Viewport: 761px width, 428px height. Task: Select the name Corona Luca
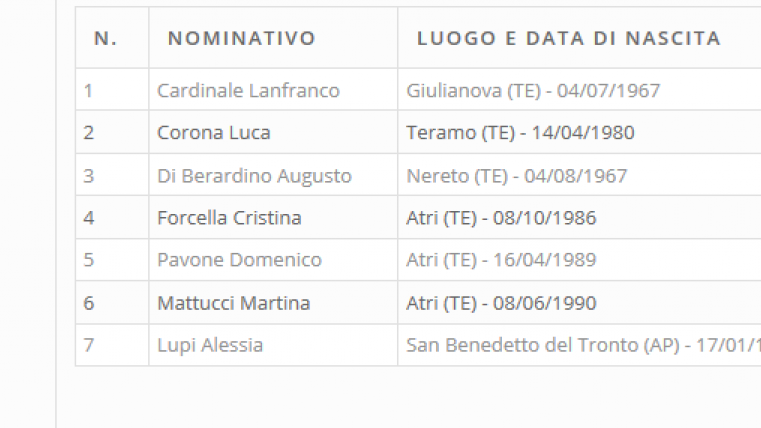tap(214, 132)
